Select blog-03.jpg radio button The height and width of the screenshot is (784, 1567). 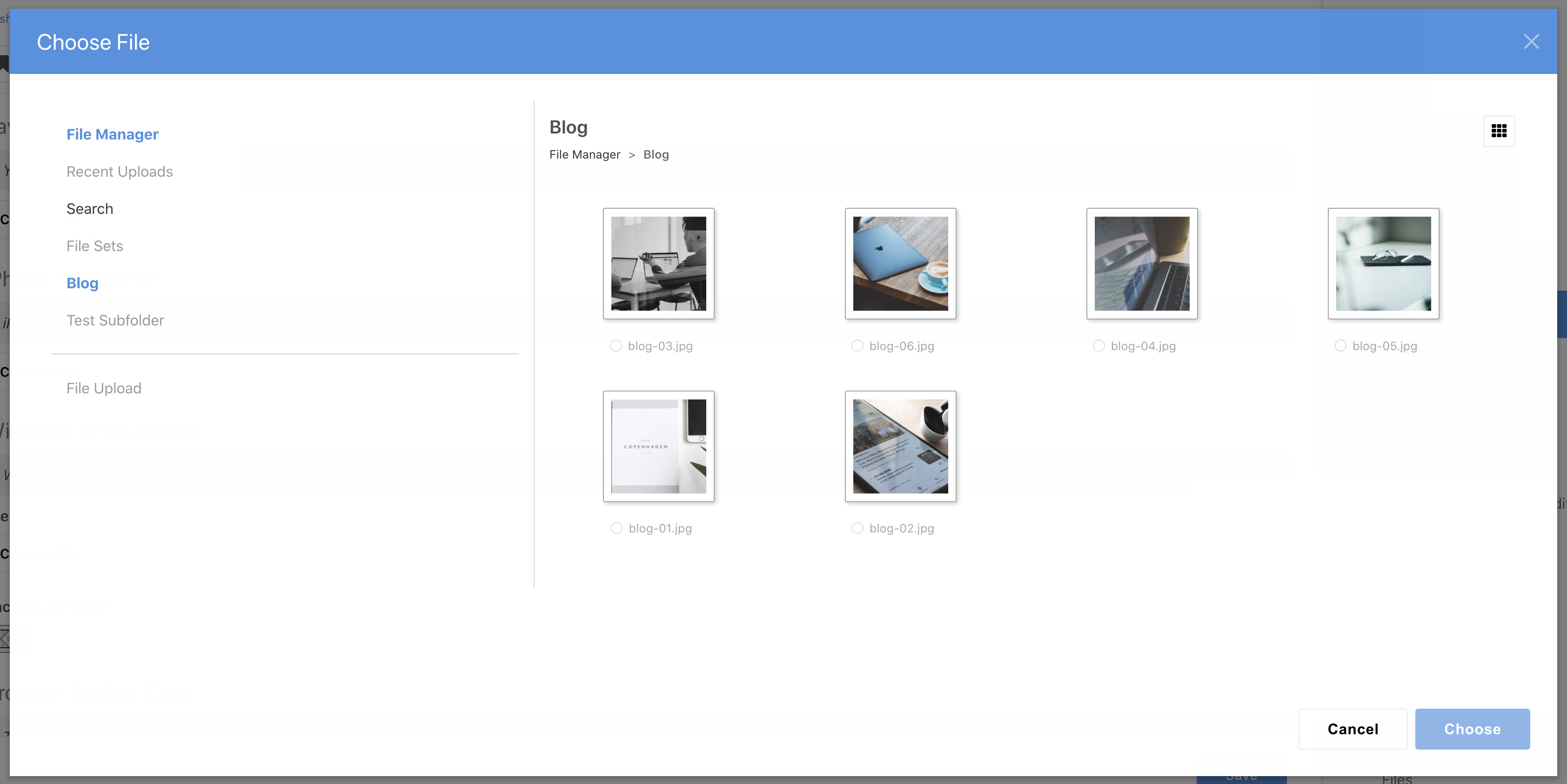616,346
